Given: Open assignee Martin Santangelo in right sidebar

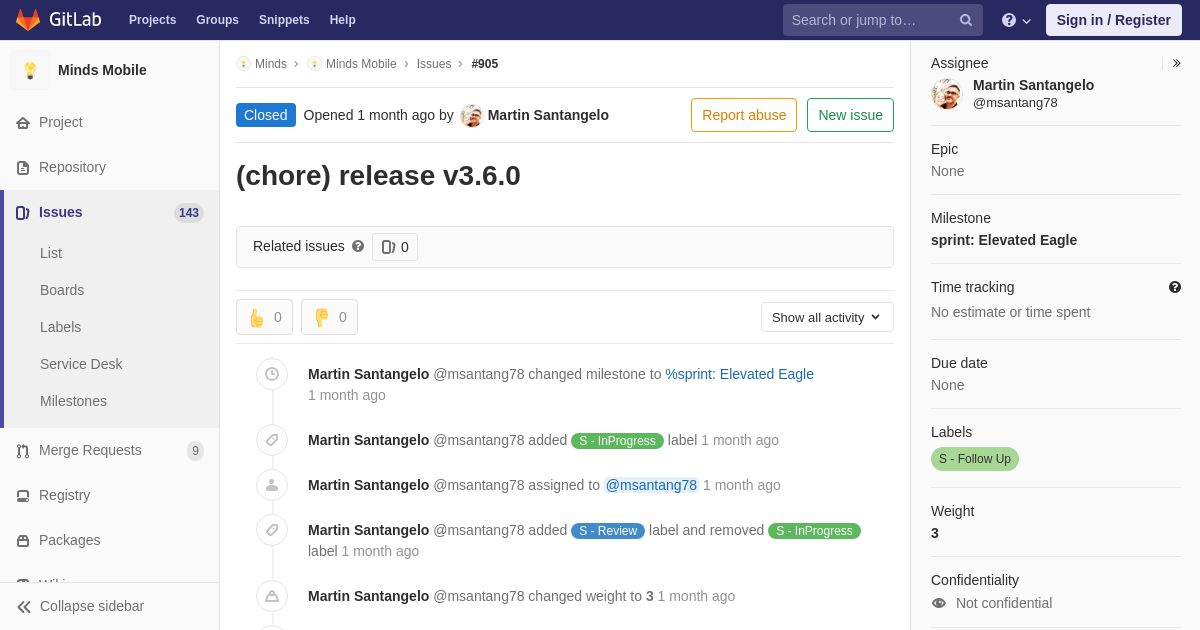Looking at the screenshot, I should [1033, 85].
